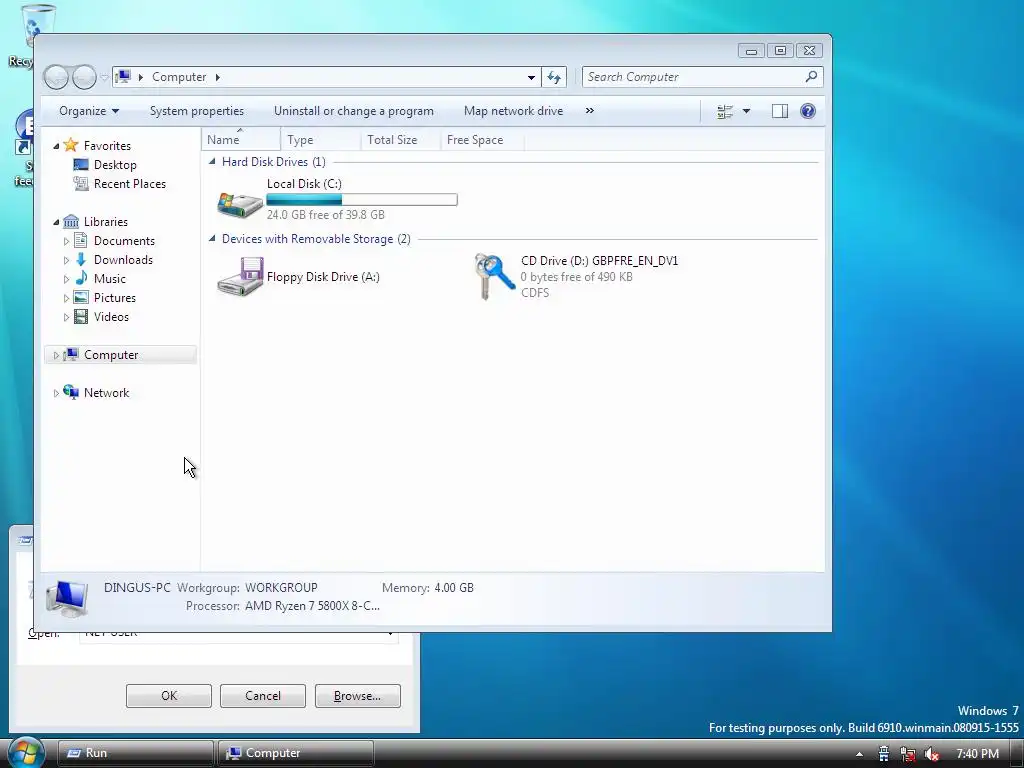Show more toolbar commands chevron
The image size is (1024, 768).
point(590,111)
